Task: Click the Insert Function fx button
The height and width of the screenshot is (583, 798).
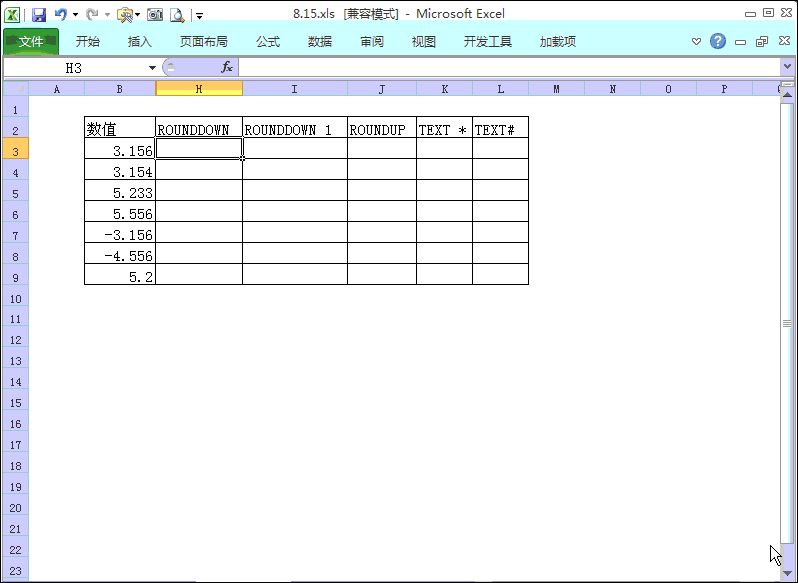Action: coord(226,67)
